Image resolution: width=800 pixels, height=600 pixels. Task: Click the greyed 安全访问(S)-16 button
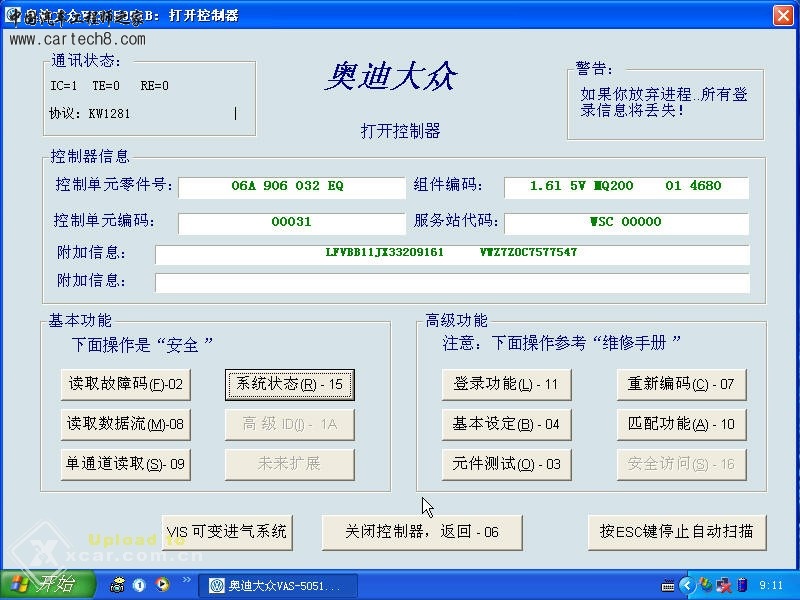click(681, 464)
